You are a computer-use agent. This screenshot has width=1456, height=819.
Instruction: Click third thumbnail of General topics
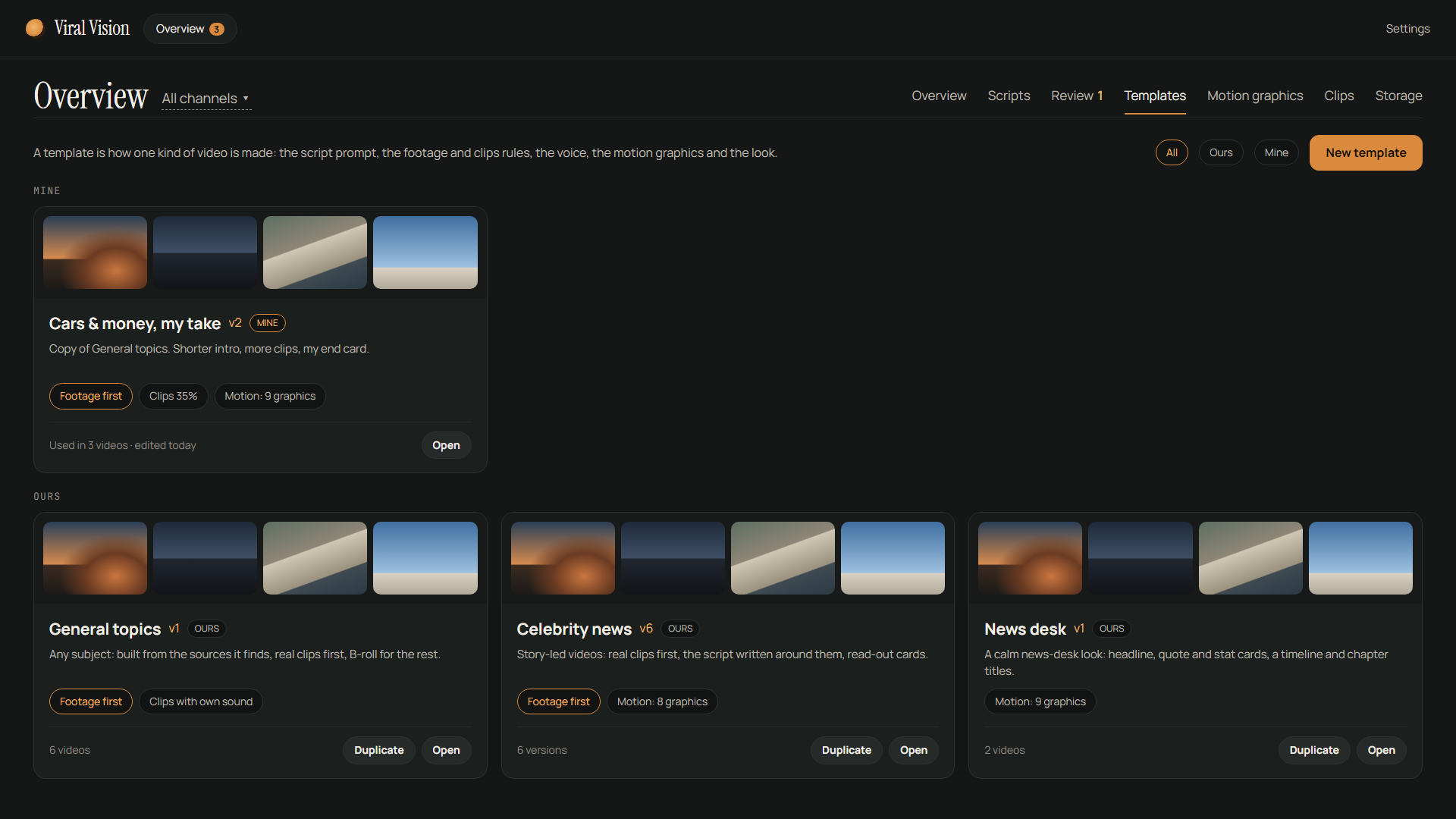point(315,558)
